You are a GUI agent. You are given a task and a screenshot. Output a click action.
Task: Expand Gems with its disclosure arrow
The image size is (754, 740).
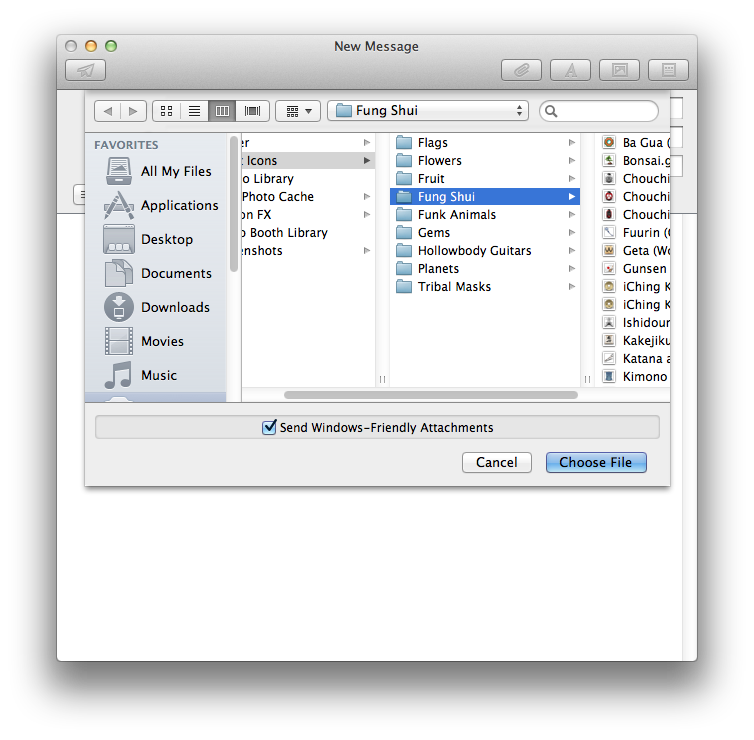(x=571, y=233)
